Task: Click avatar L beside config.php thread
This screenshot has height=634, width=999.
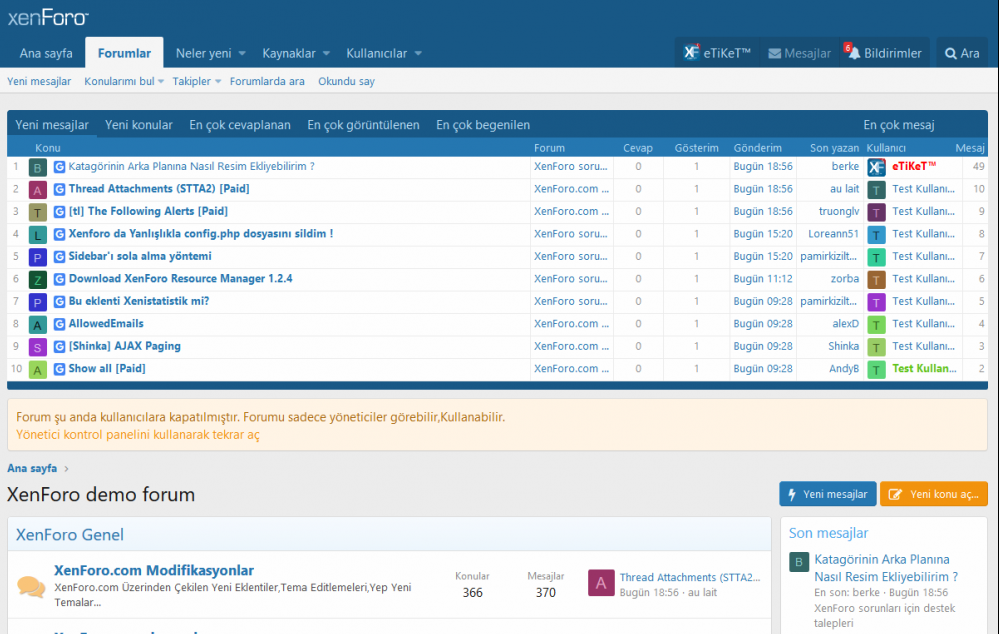Action: coord(38,234)
